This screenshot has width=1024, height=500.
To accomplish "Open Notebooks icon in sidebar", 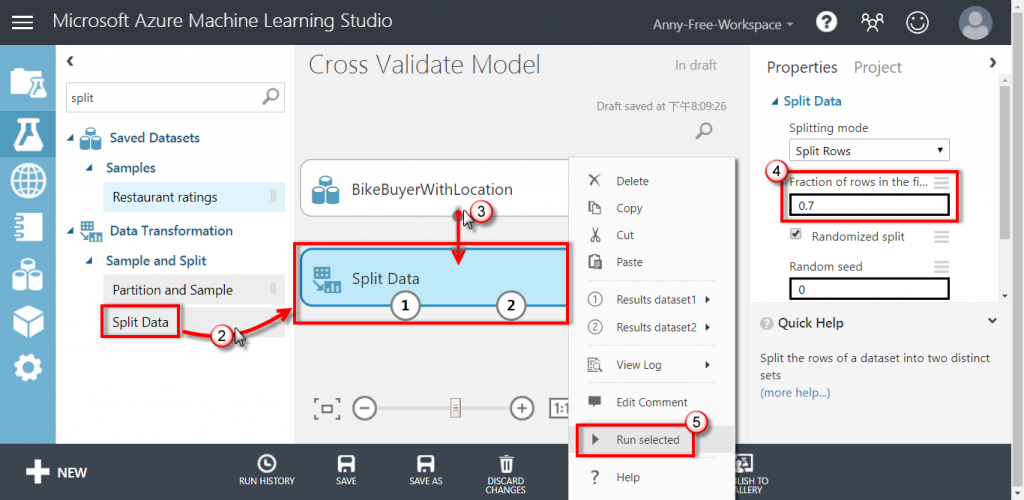I will click(x=28, y=227).
